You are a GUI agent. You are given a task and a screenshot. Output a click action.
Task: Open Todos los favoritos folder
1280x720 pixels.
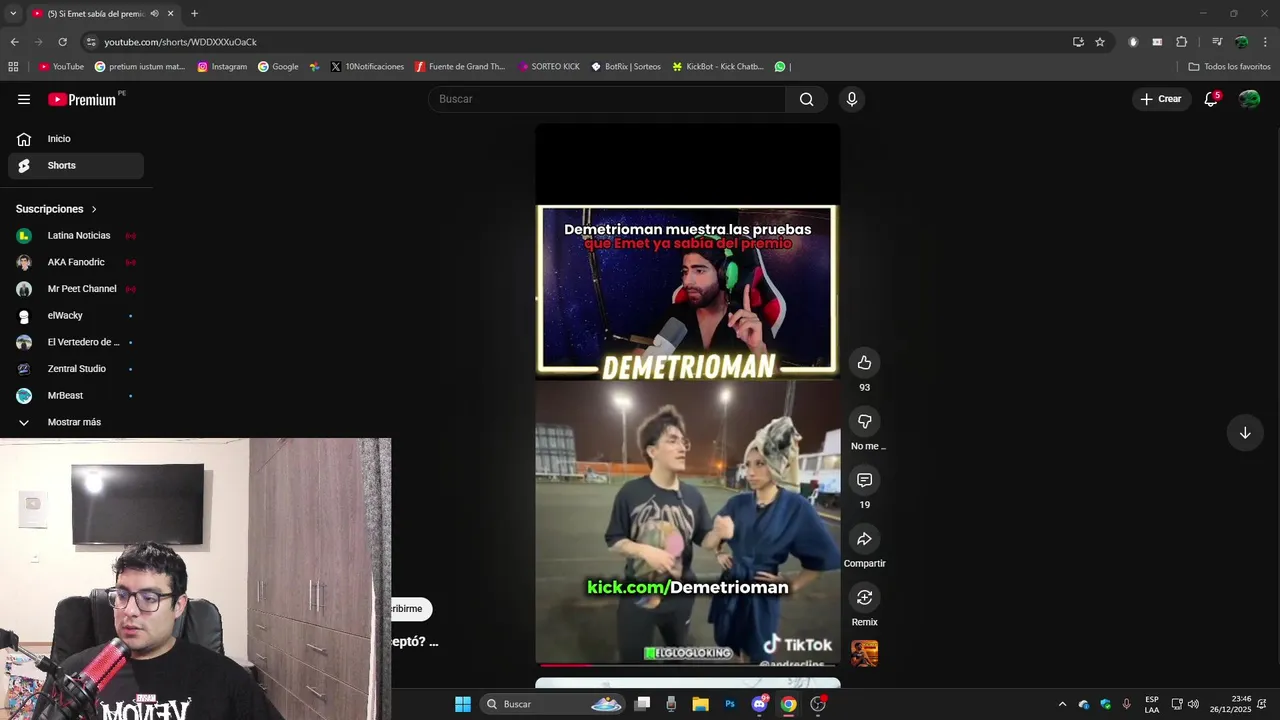[x=1229, y=67]
